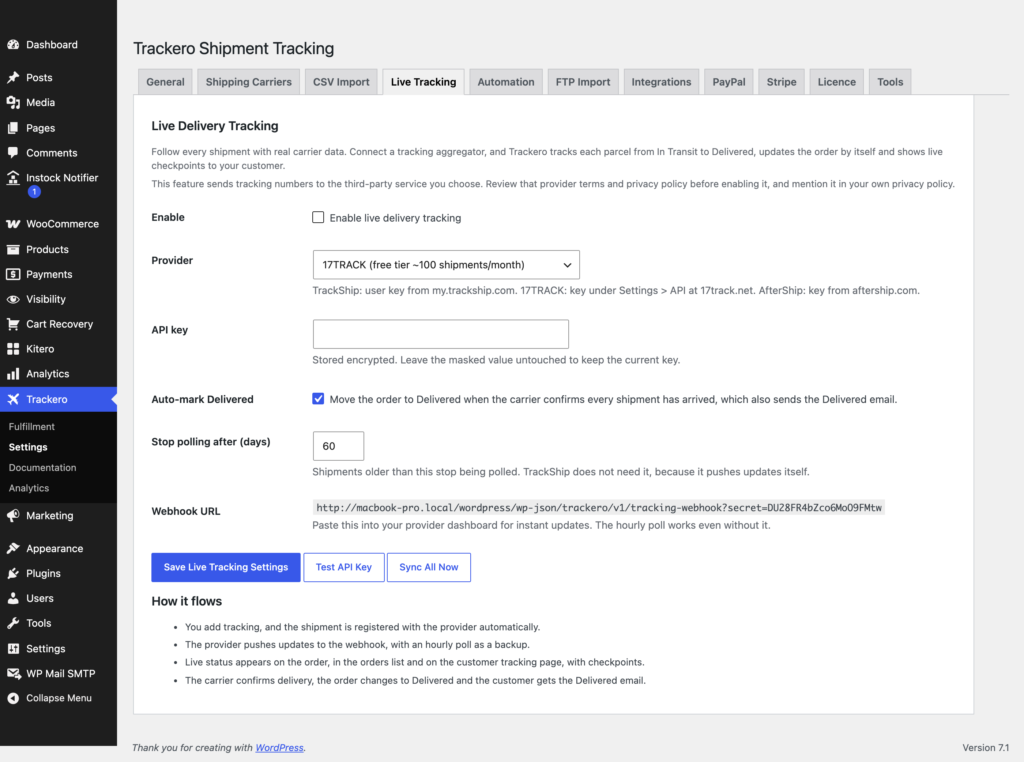The width and height of the screenshot is (1024, 762).
Task: Go to the CSV Import tab
Action: (x=341, y=82)
